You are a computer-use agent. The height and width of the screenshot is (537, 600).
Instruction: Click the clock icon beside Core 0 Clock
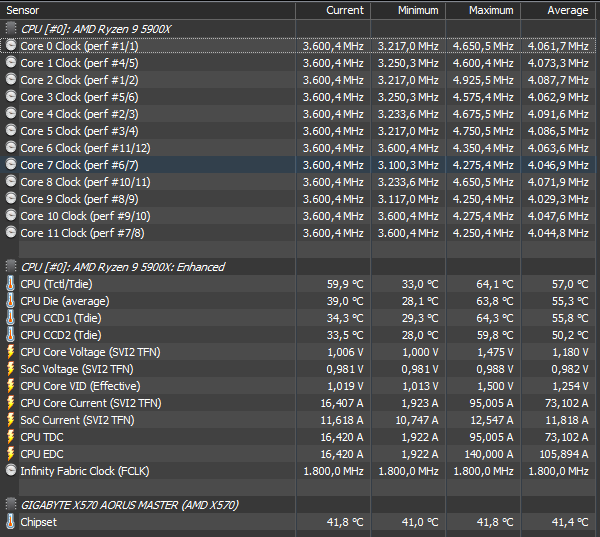pos(11,46)
